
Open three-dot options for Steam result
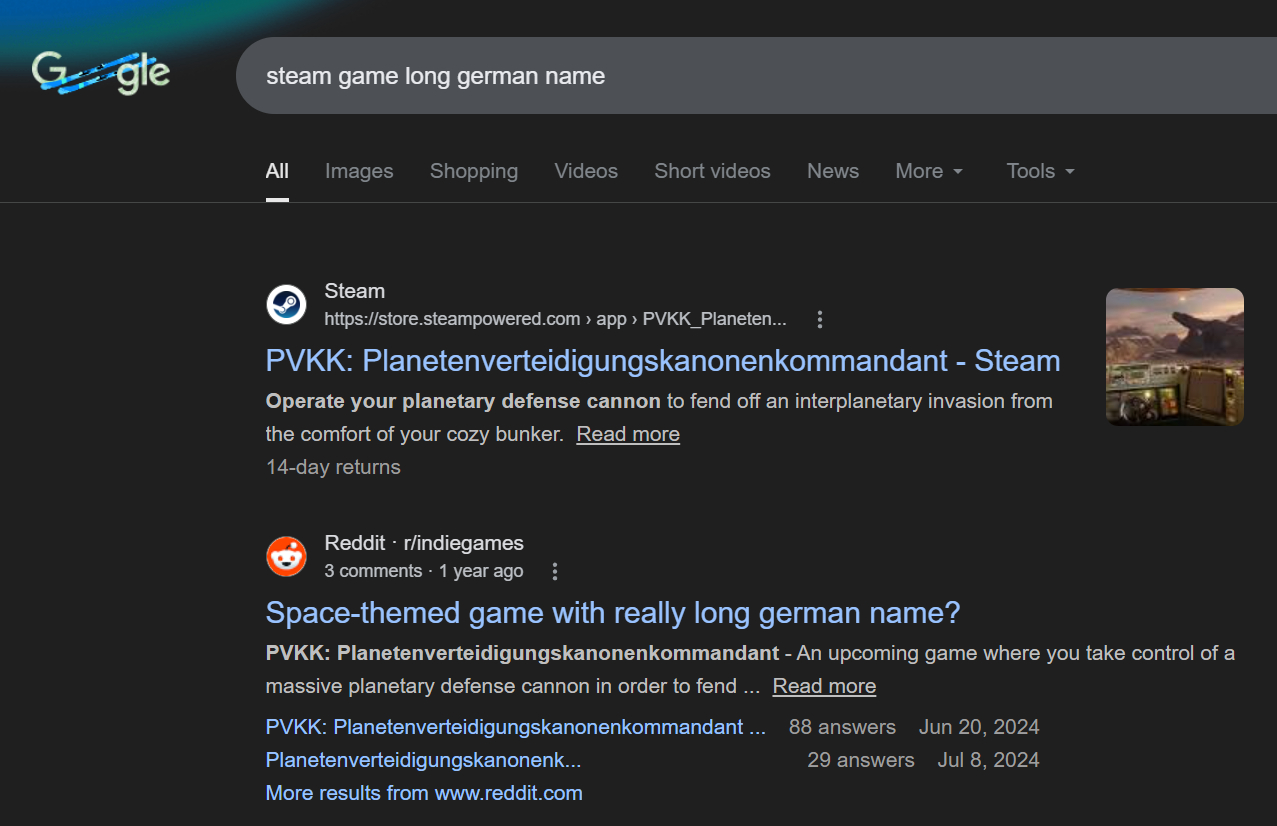point(820,320)
